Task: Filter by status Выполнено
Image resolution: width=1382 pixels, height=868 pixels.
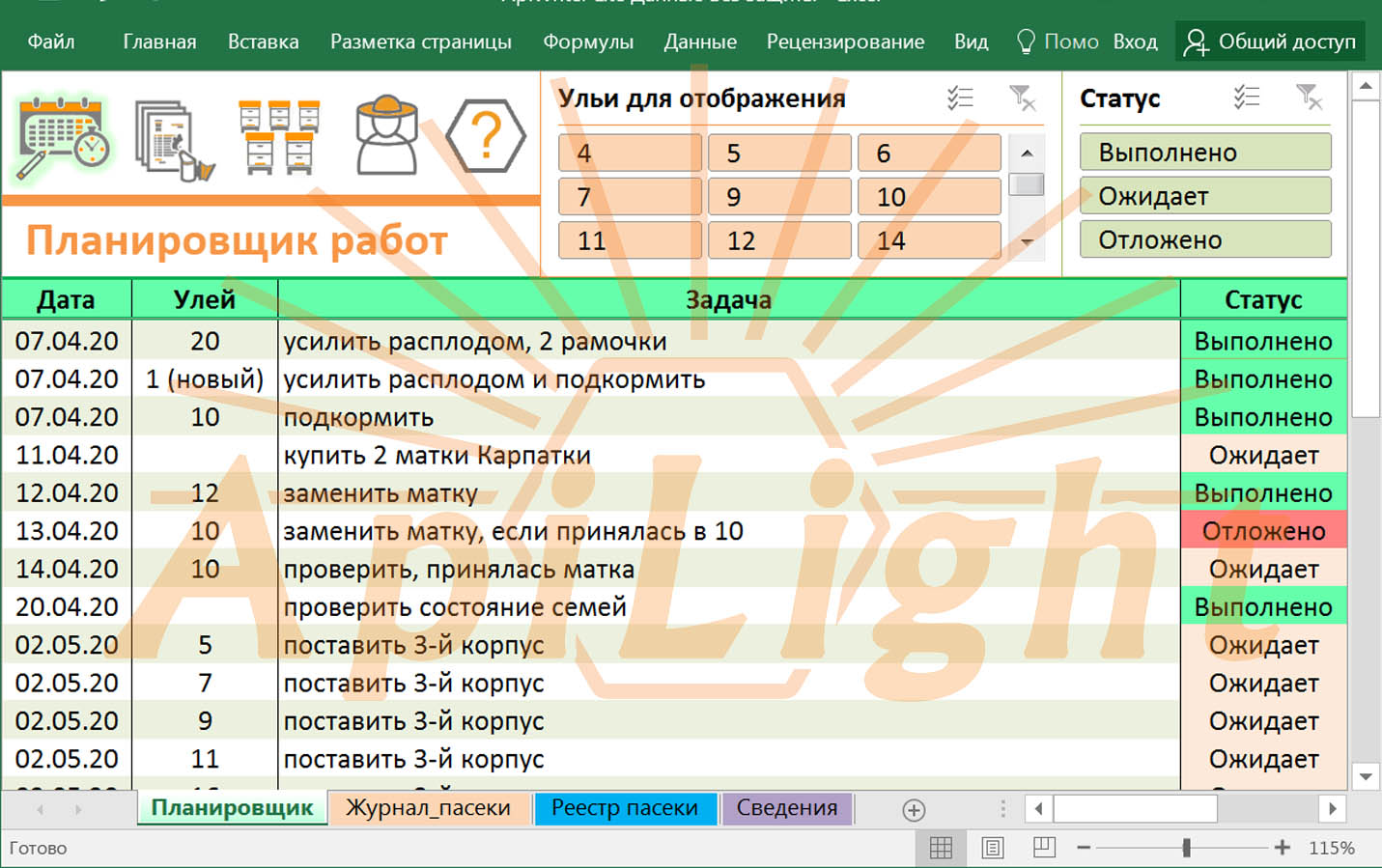Action: [1204, 153]
